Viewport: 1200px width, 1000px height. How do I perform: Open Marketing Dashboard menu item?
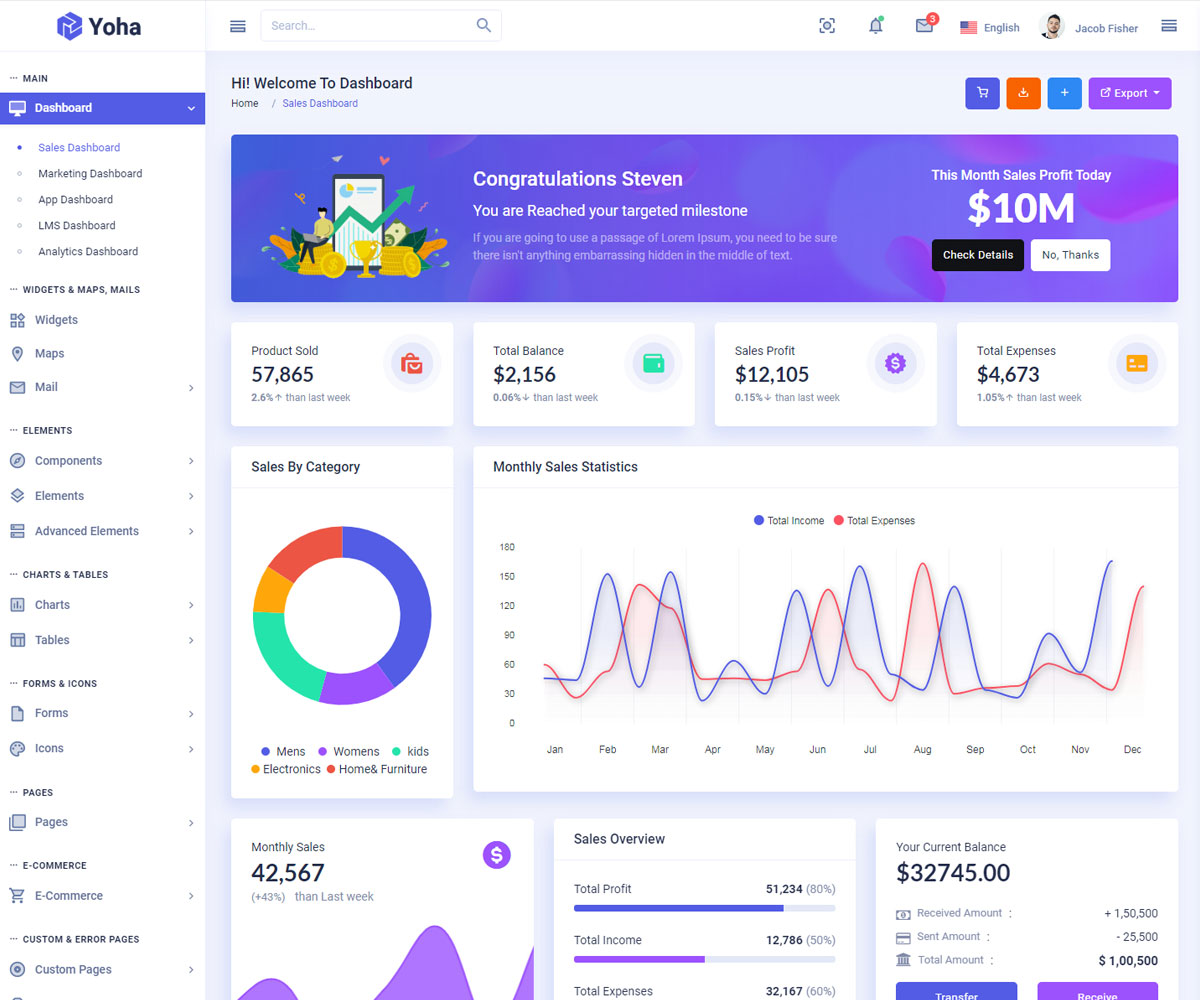pos(90,174)
